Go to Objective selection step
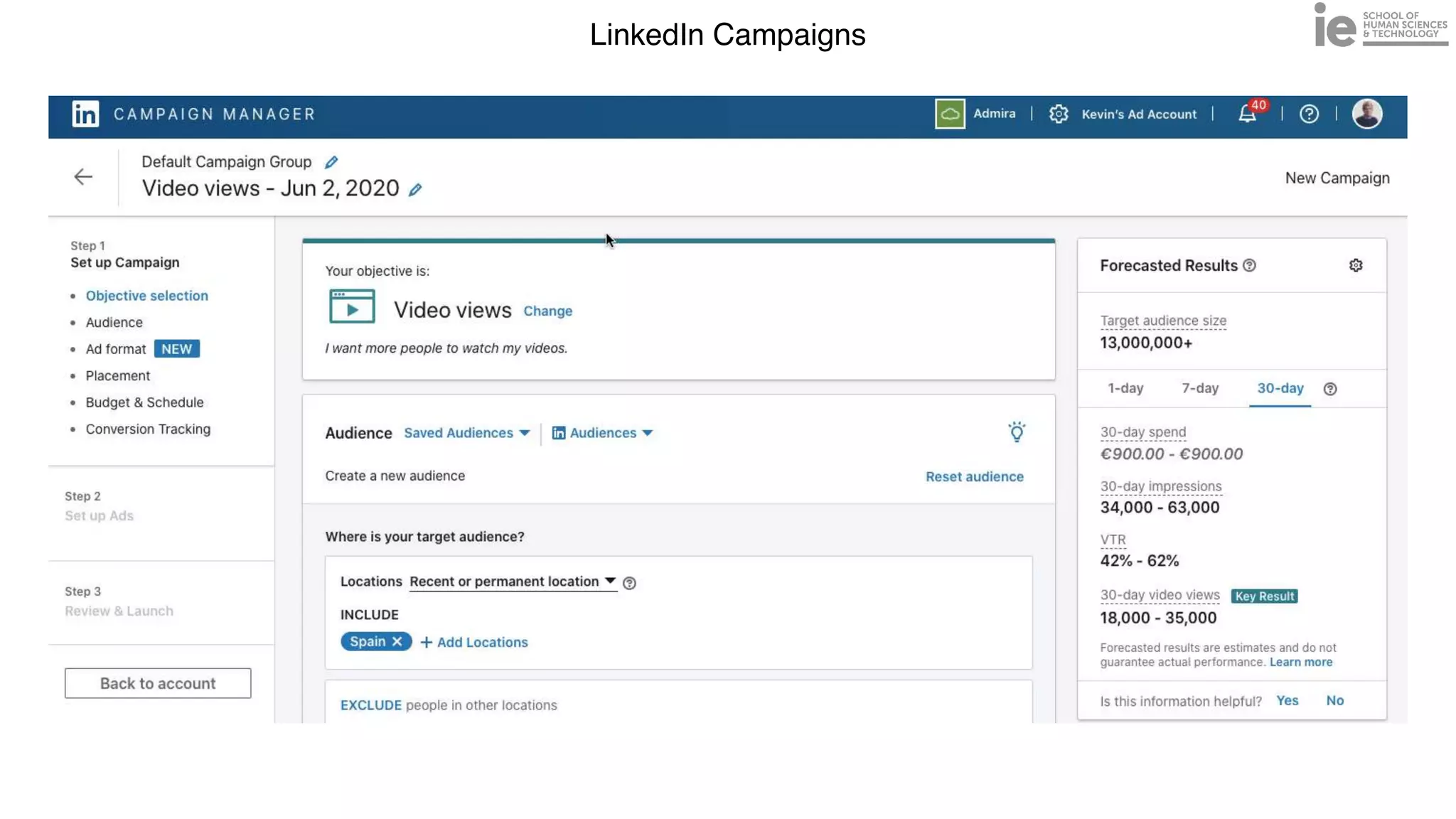Image resolution: width=1456 pixels, height=819 pixels. point(147,296)
